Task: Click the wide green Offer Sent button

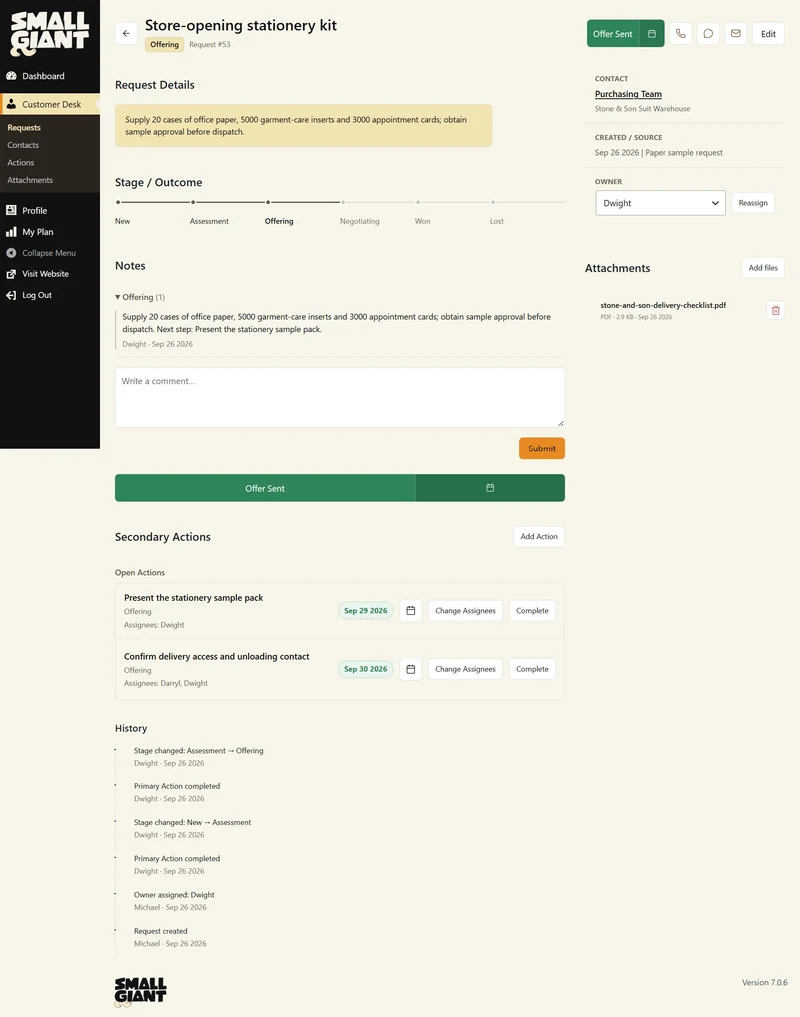Action: pos(265,488)
